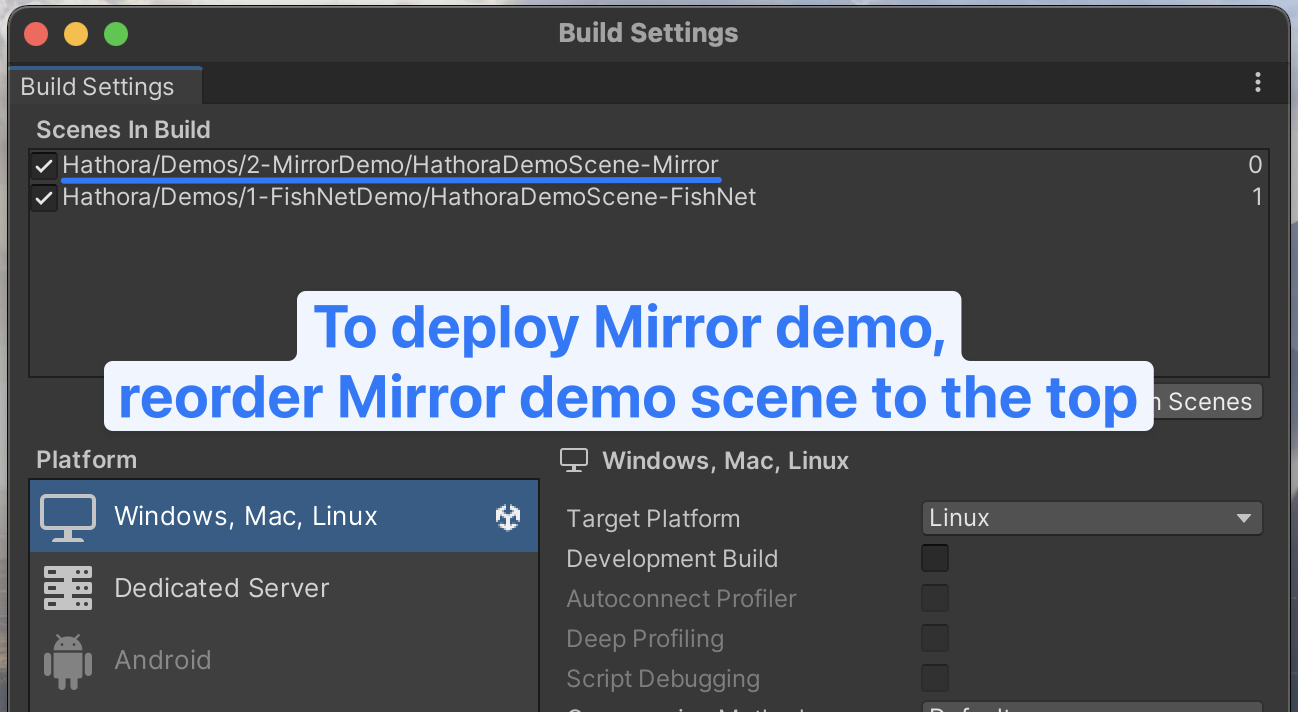
Task: Open the three-dot more options menu
Action: [1257, 84]
